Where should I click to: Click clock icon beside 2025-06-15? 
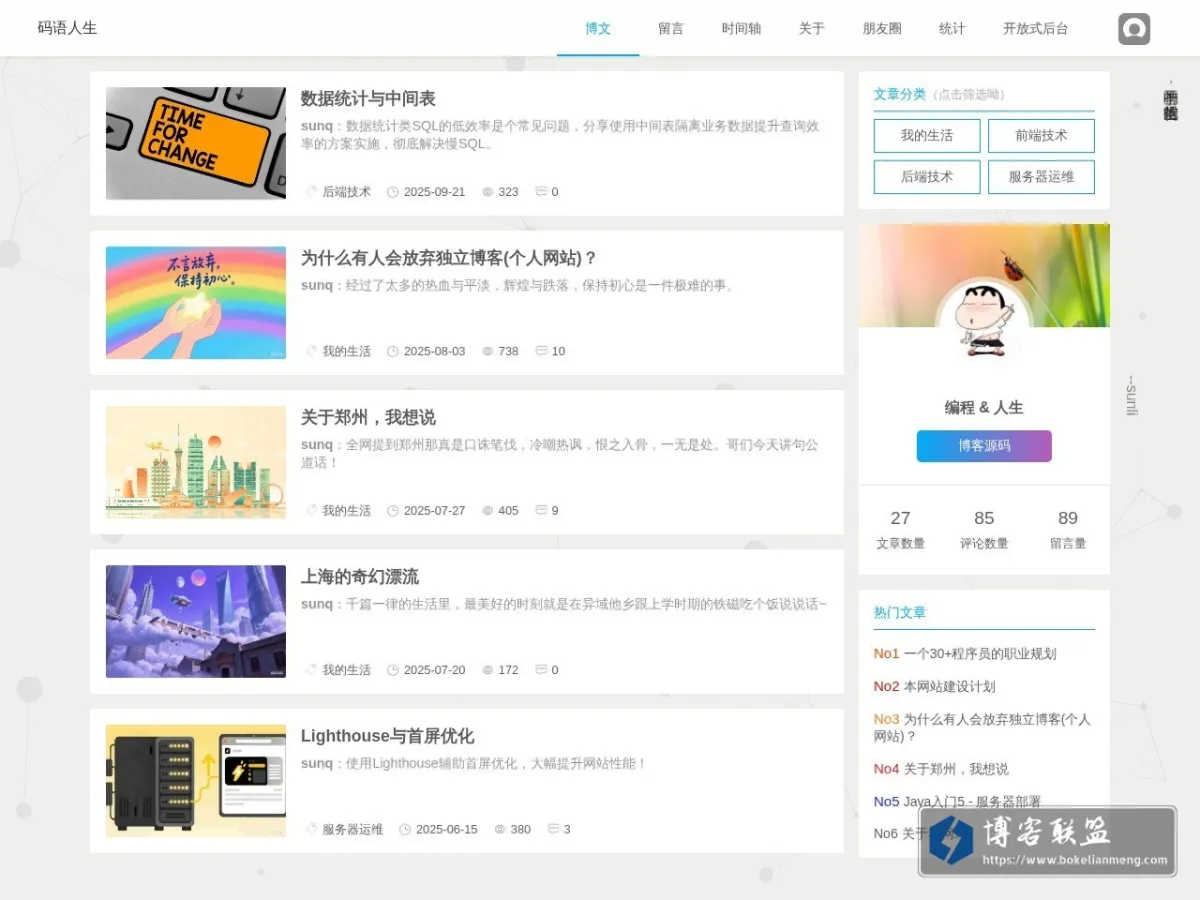405,829
